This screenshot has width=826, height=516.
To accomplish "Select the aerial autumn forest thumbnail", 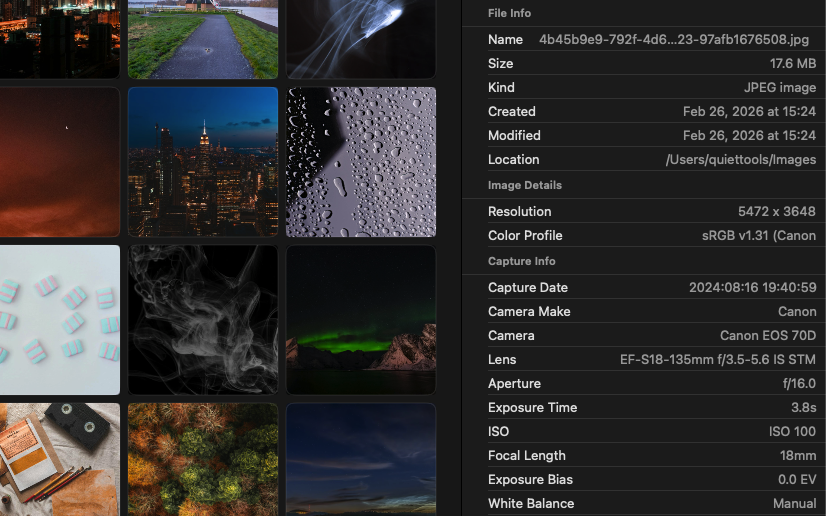I will [203, 460].
